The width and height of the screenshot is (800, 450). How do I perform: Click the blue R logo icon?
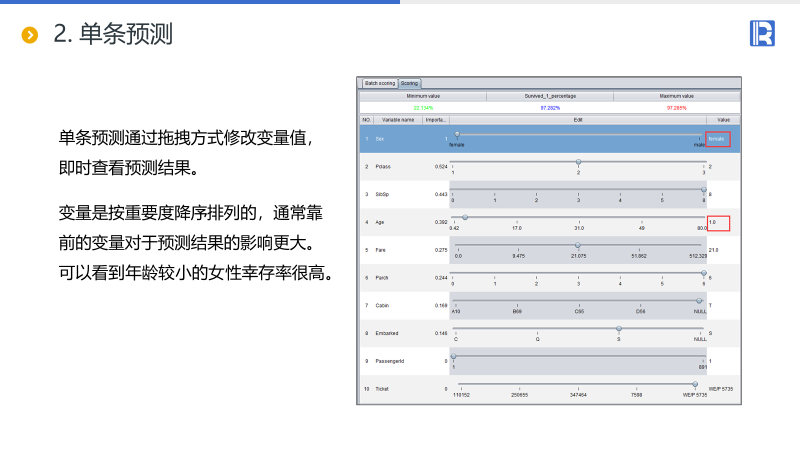pos(762,33)
